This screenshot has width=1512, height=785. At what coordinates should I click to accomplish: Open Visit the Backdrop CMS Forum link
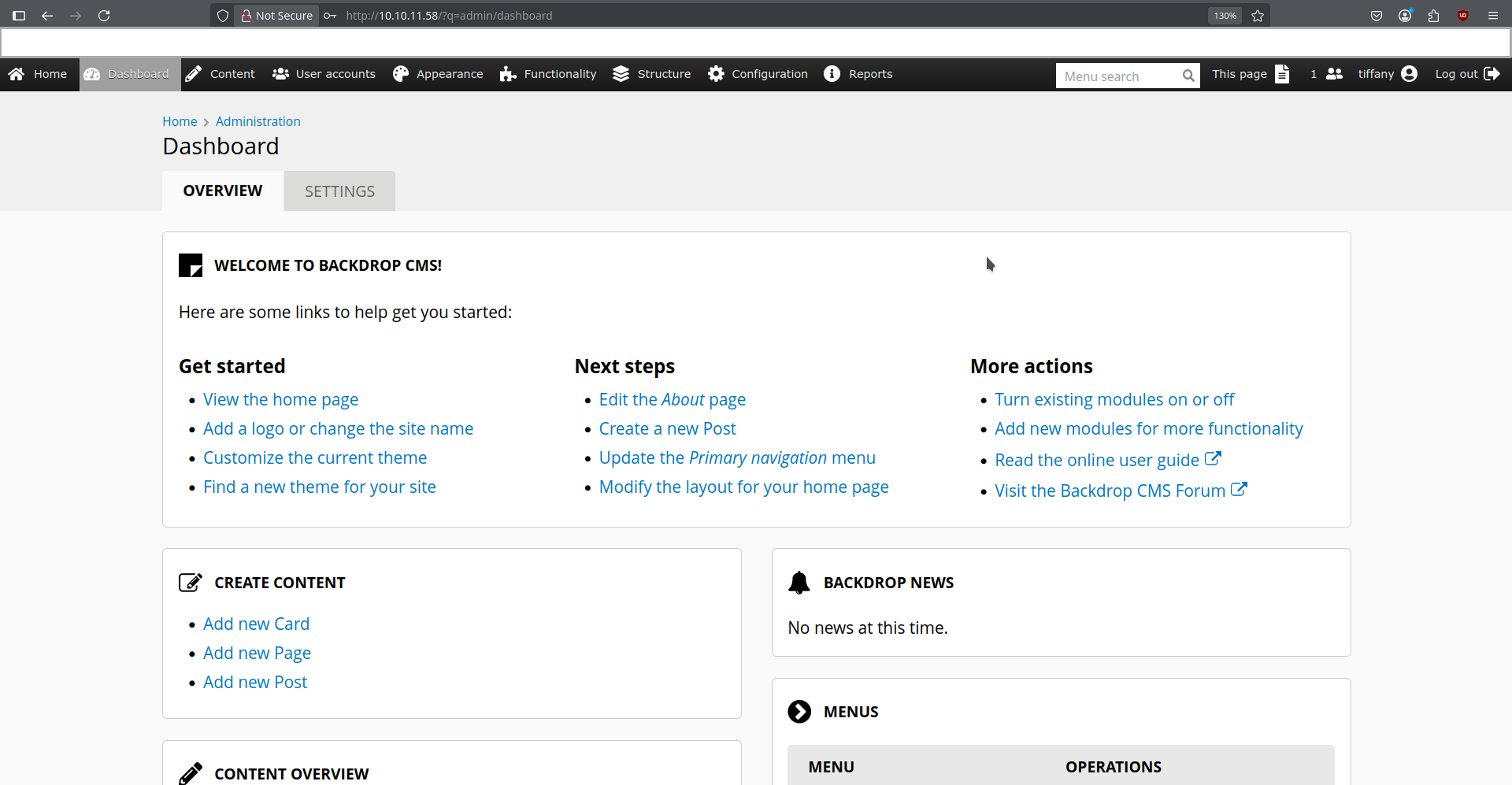pyautogui.click(x=1110, y=491)
